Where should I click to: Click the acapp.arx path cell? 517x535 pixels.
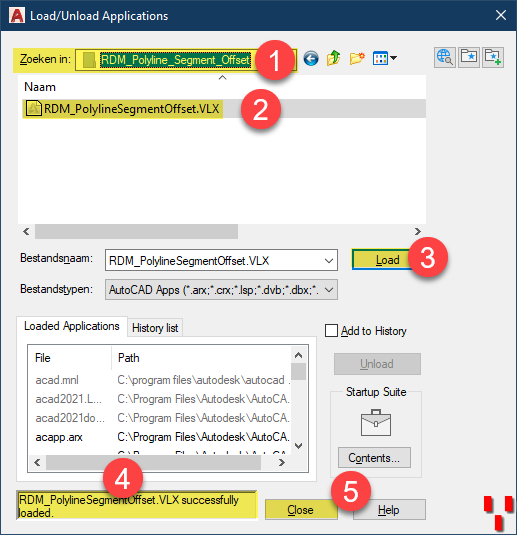click(204, 437)
